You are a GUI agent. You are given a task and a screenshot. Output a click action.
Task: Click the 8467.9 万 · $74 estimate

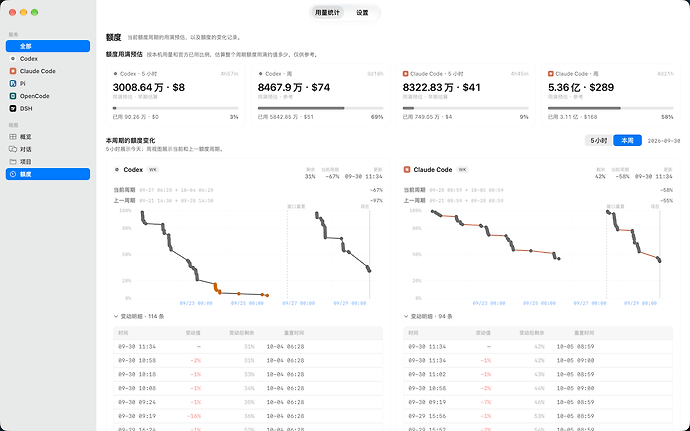click(x=294, y=87)
